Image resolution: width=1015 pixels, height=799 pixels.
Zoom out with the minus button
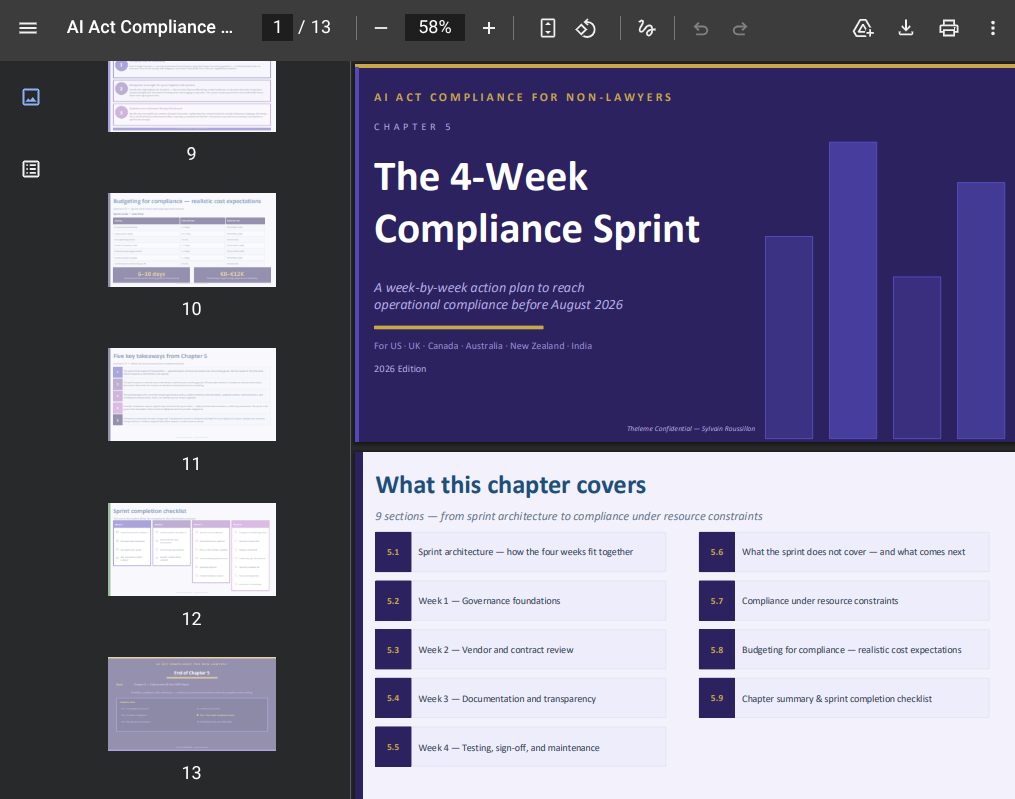[381, 28]
